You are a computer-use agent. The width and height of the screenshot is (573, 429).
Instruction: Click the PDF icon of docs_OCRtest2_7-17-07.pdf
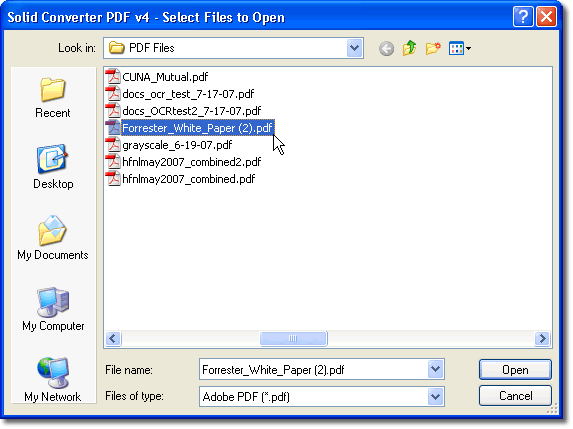[113, 111]
